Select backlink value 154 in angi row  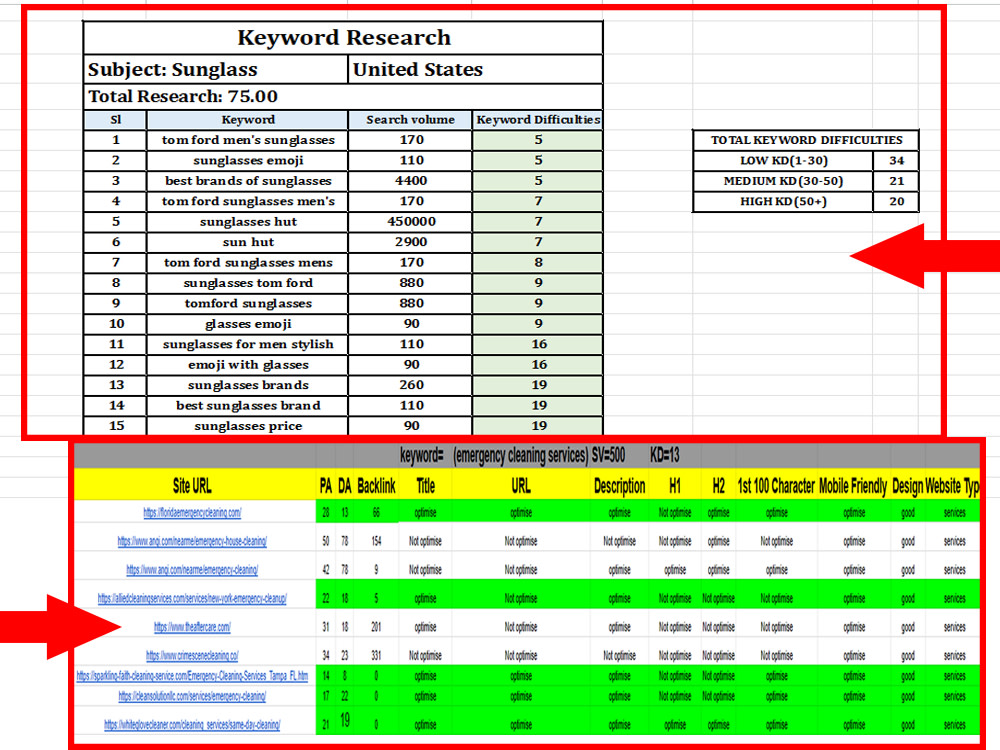pos(376,541)
